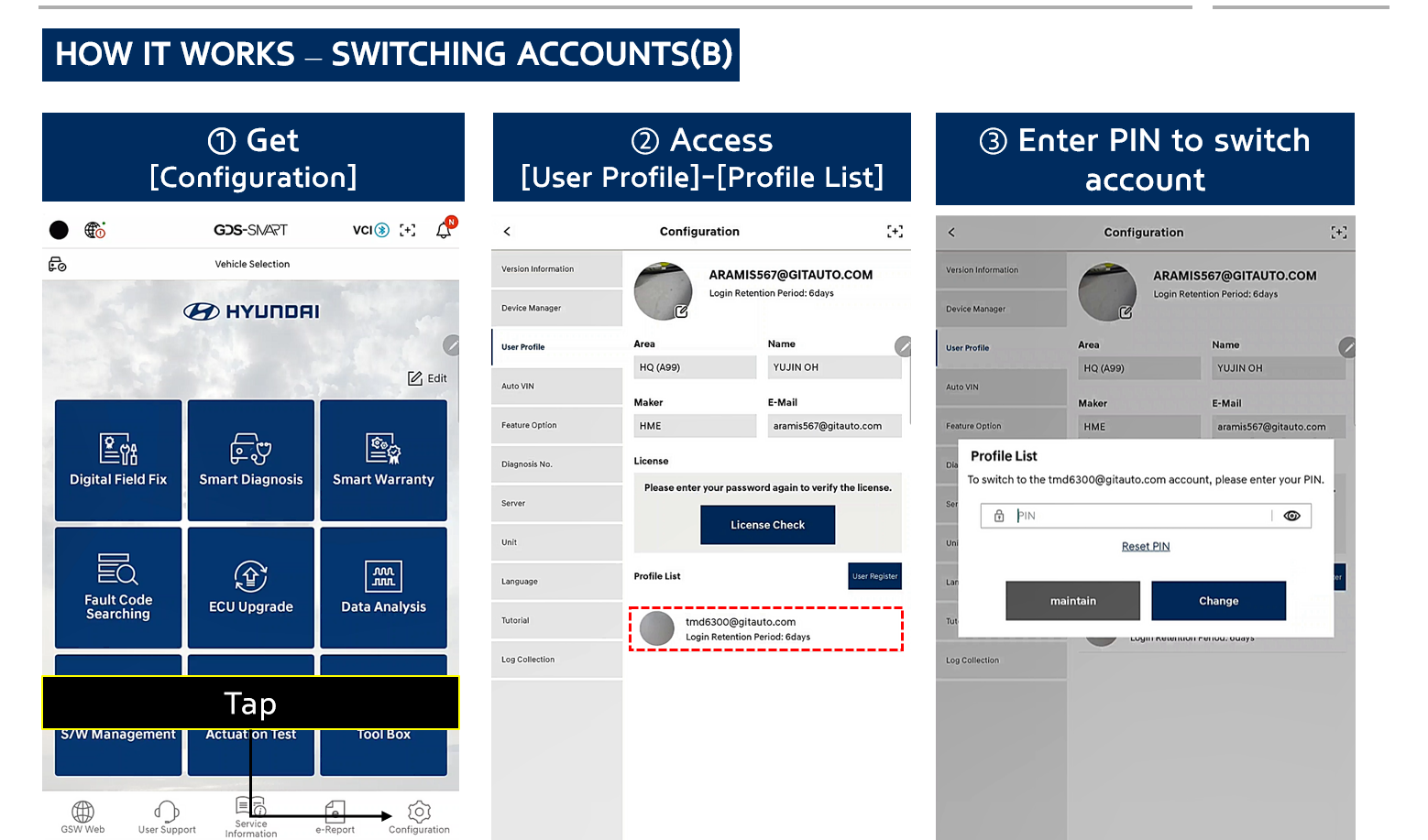Click the Area field showing HQ (A99) in step 2
Screen dimensions: 1428x840
(x=695, y=367)
